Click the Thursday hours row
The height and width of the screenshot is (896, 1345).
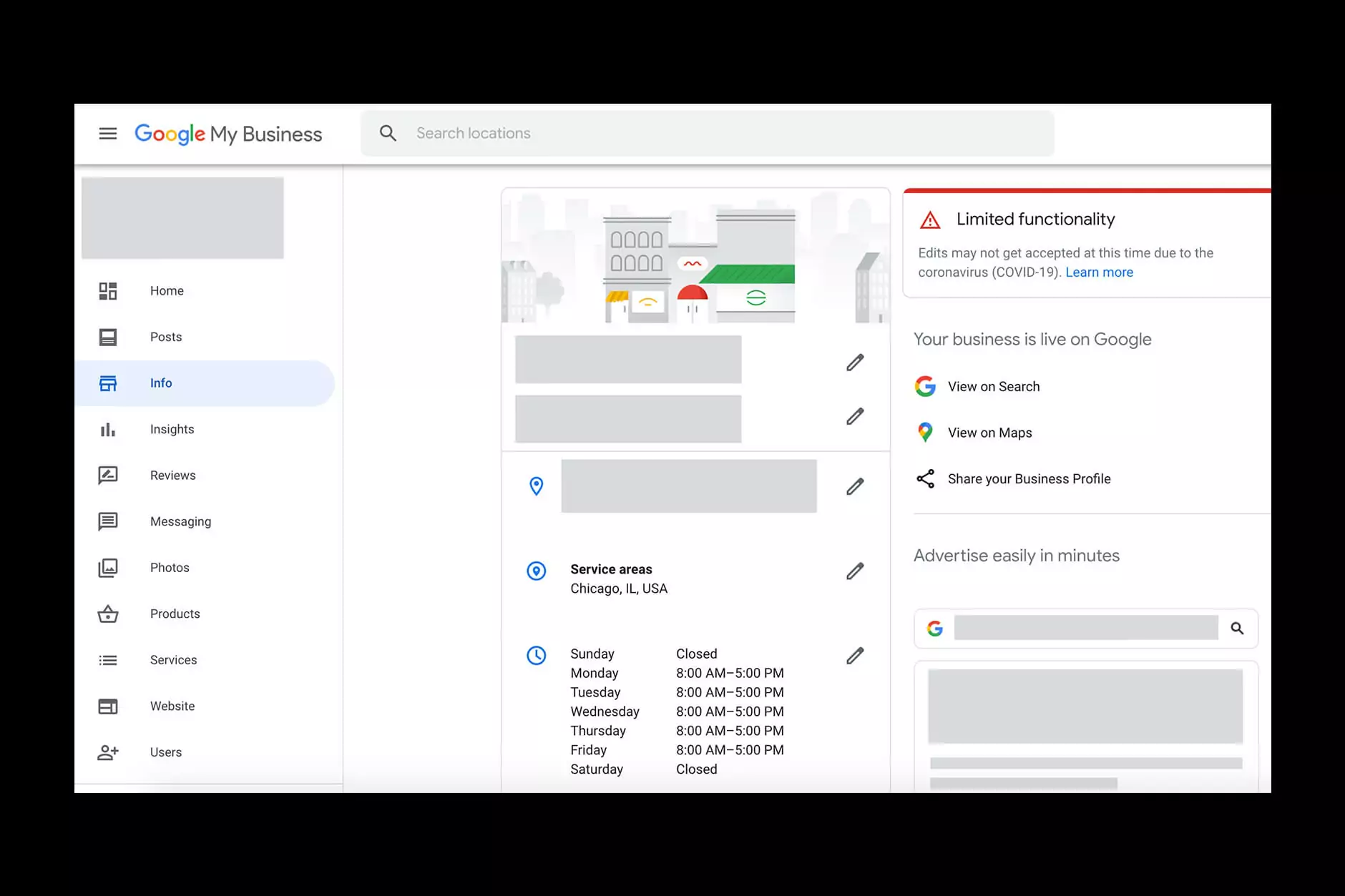pos(677,731)
